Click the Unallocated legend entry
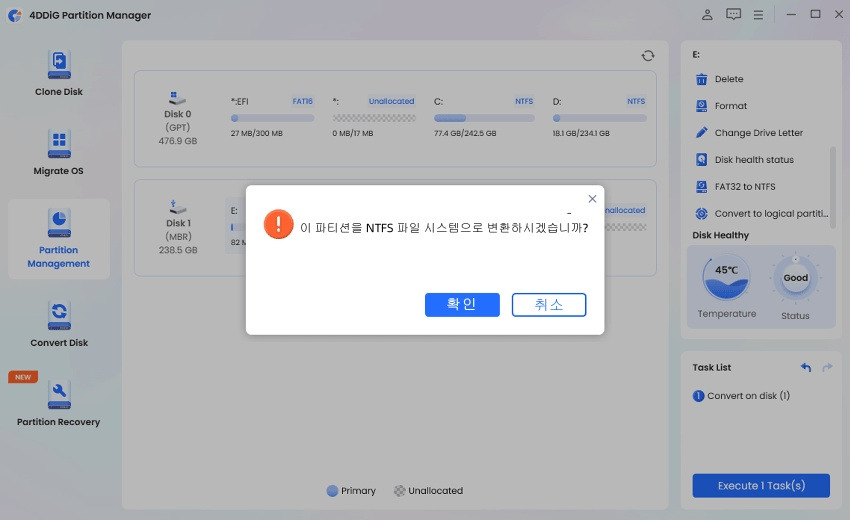Image resolution: width=850 pixels, height=520 pixels. 428,491
